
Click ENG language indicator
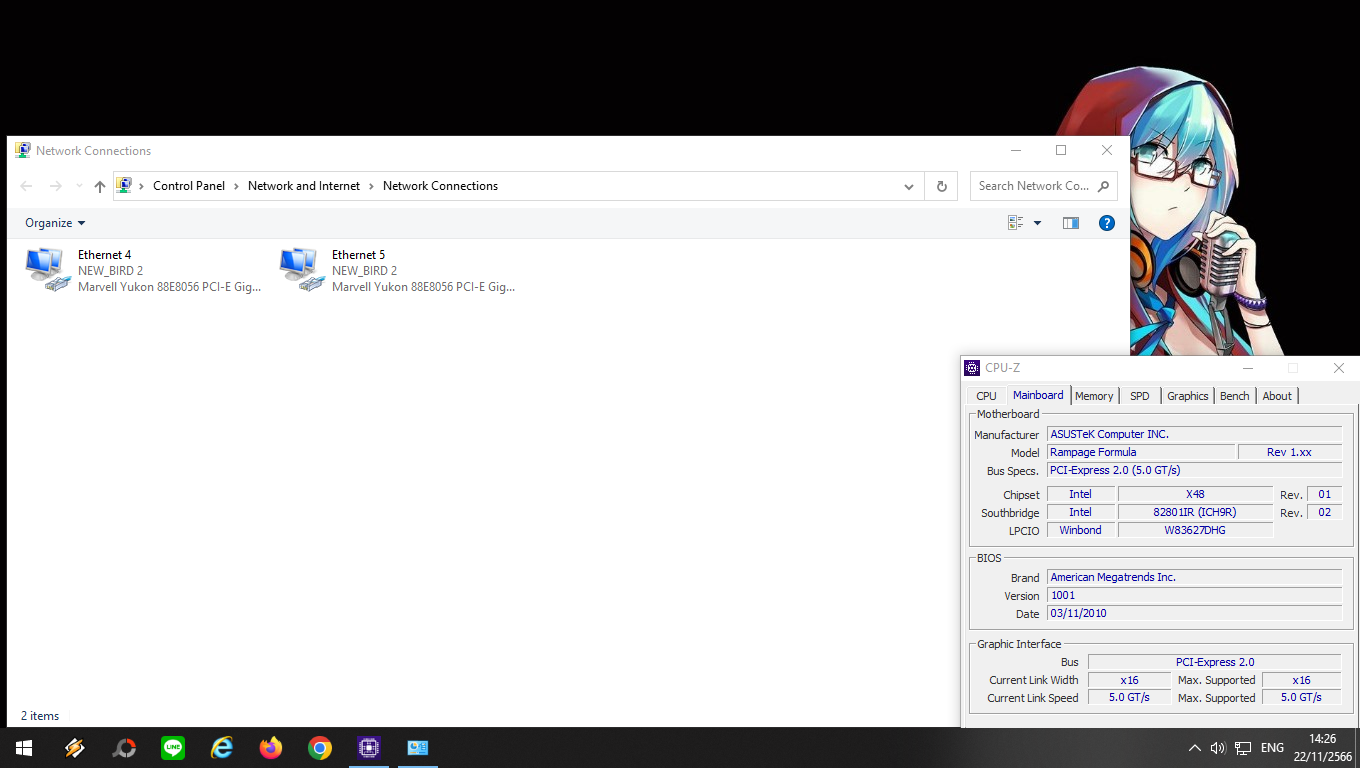coord(1272,748)
